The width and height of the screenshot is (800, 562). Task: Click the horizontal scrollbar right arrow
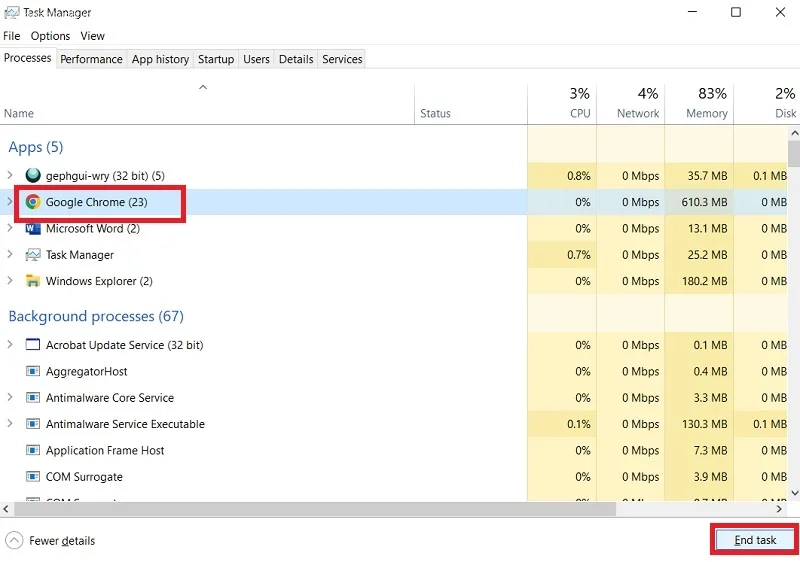779,508
